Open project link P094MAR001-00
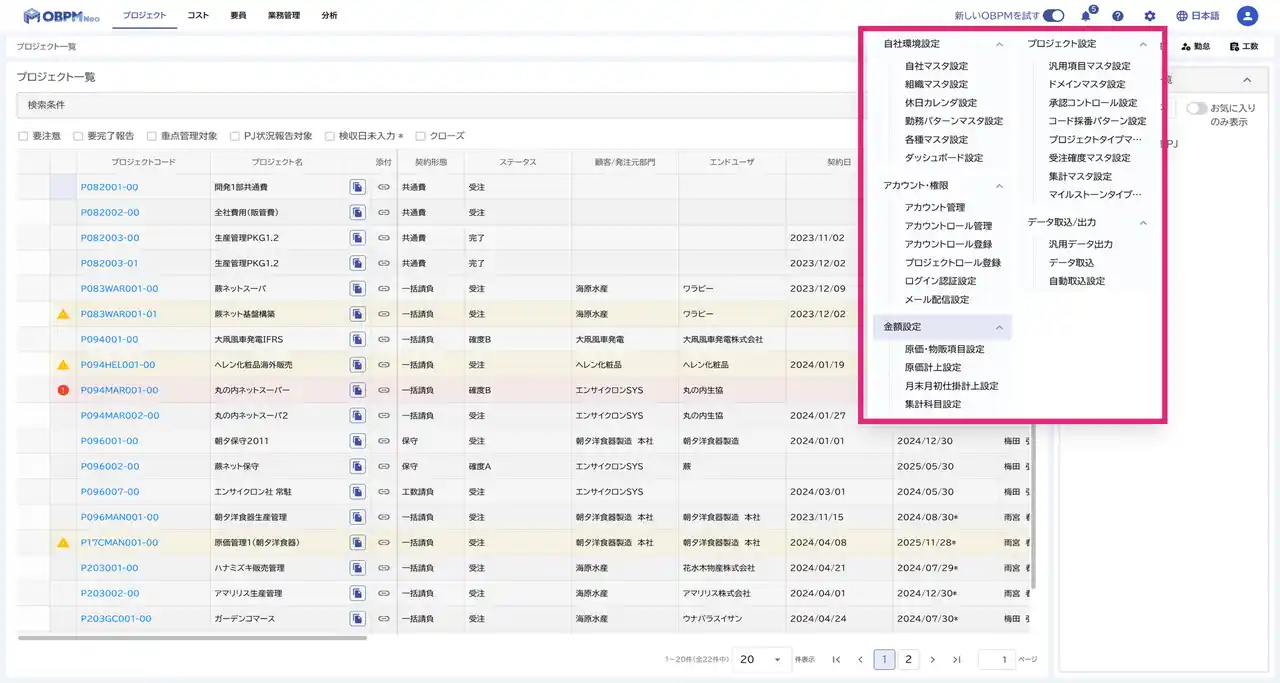This screenshot has height=683, width=1280. 119,390
